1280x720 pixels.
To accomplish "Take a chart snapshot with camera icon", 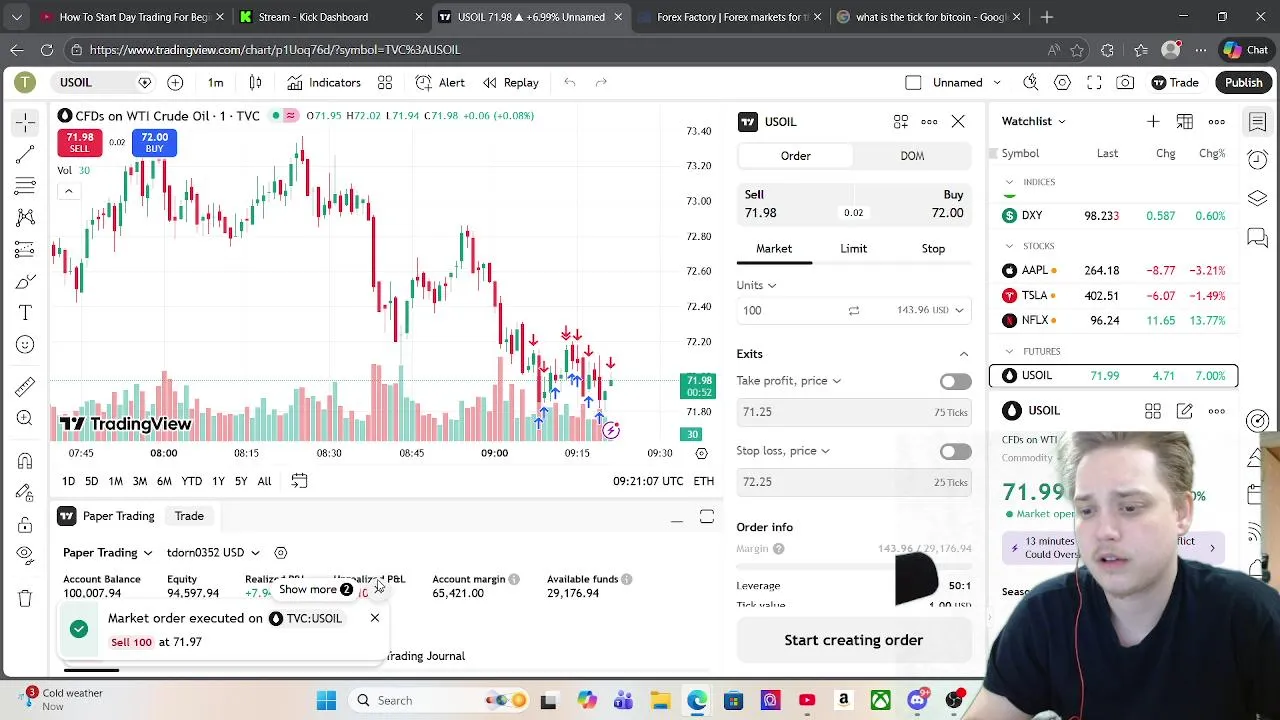I will point(1125,83).
